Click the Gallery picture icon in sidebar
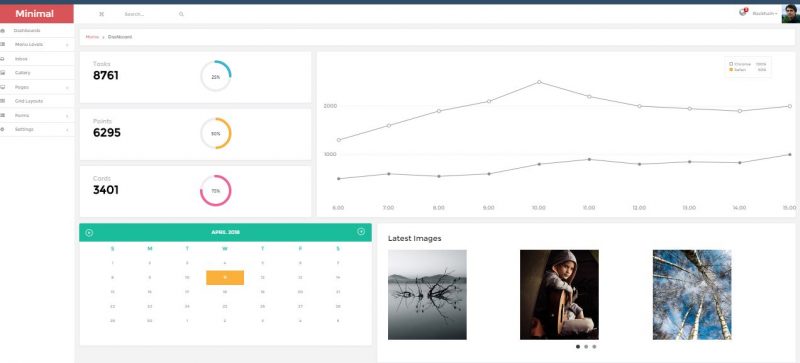This screenshot has height=363, width=800. [x=3, y=73]
